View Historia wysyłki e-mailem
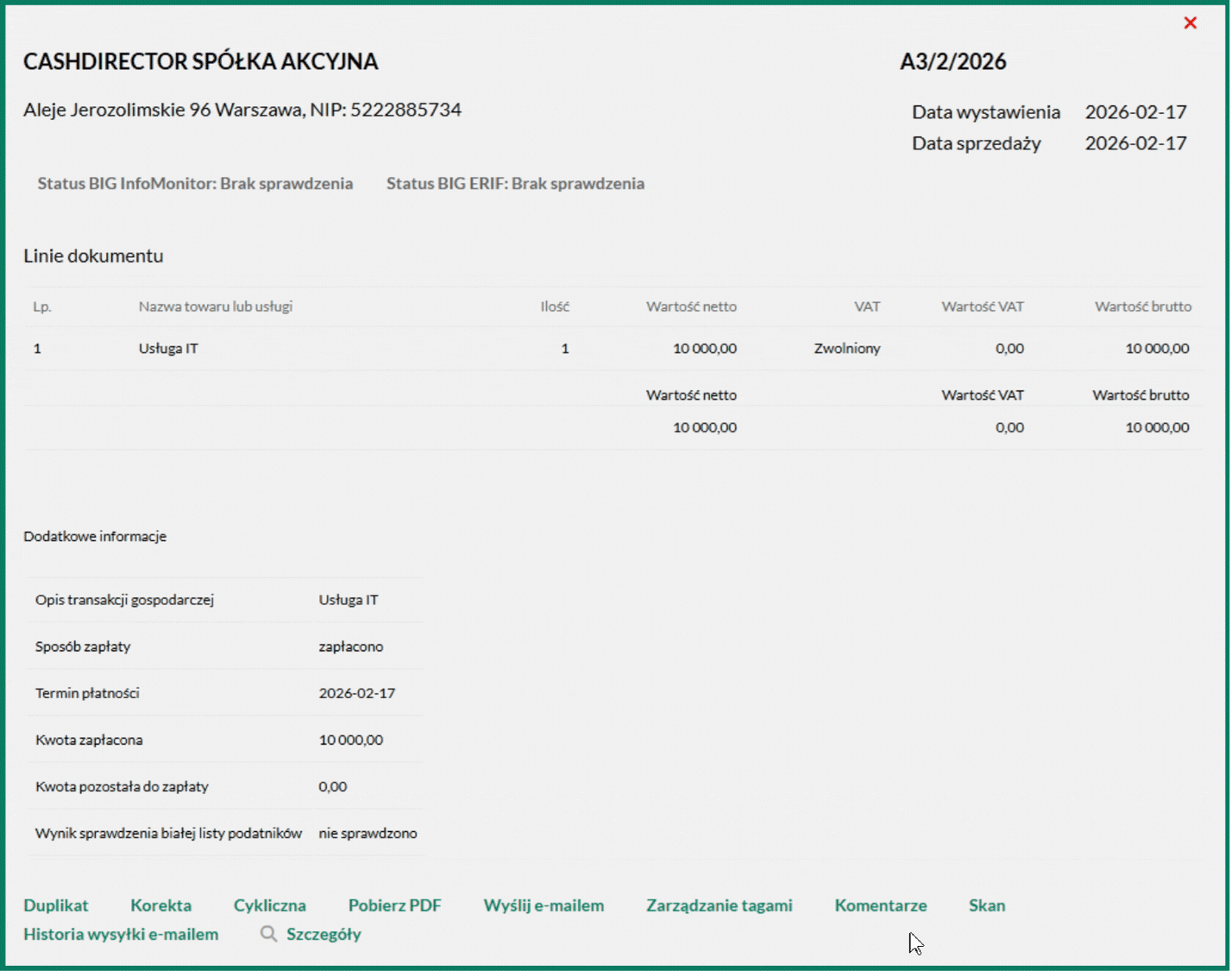This screenshot has height=971, width=1232. [x=121, y=934]
